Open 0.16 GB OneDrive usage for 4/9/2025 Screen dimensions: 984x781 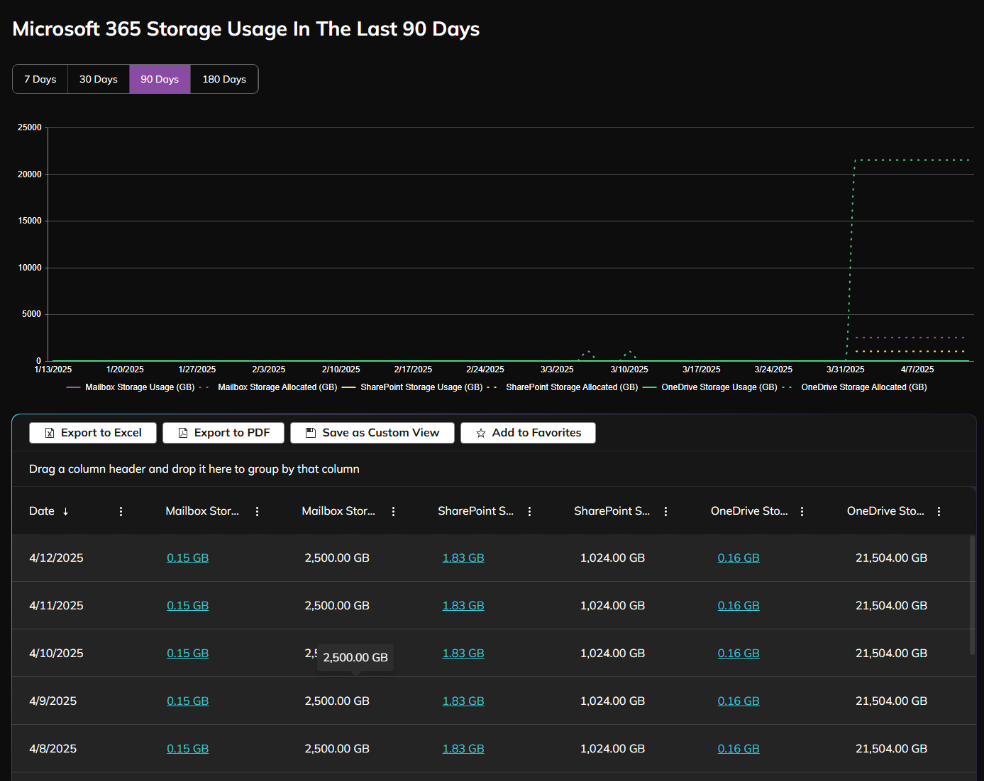click(739, 701)
